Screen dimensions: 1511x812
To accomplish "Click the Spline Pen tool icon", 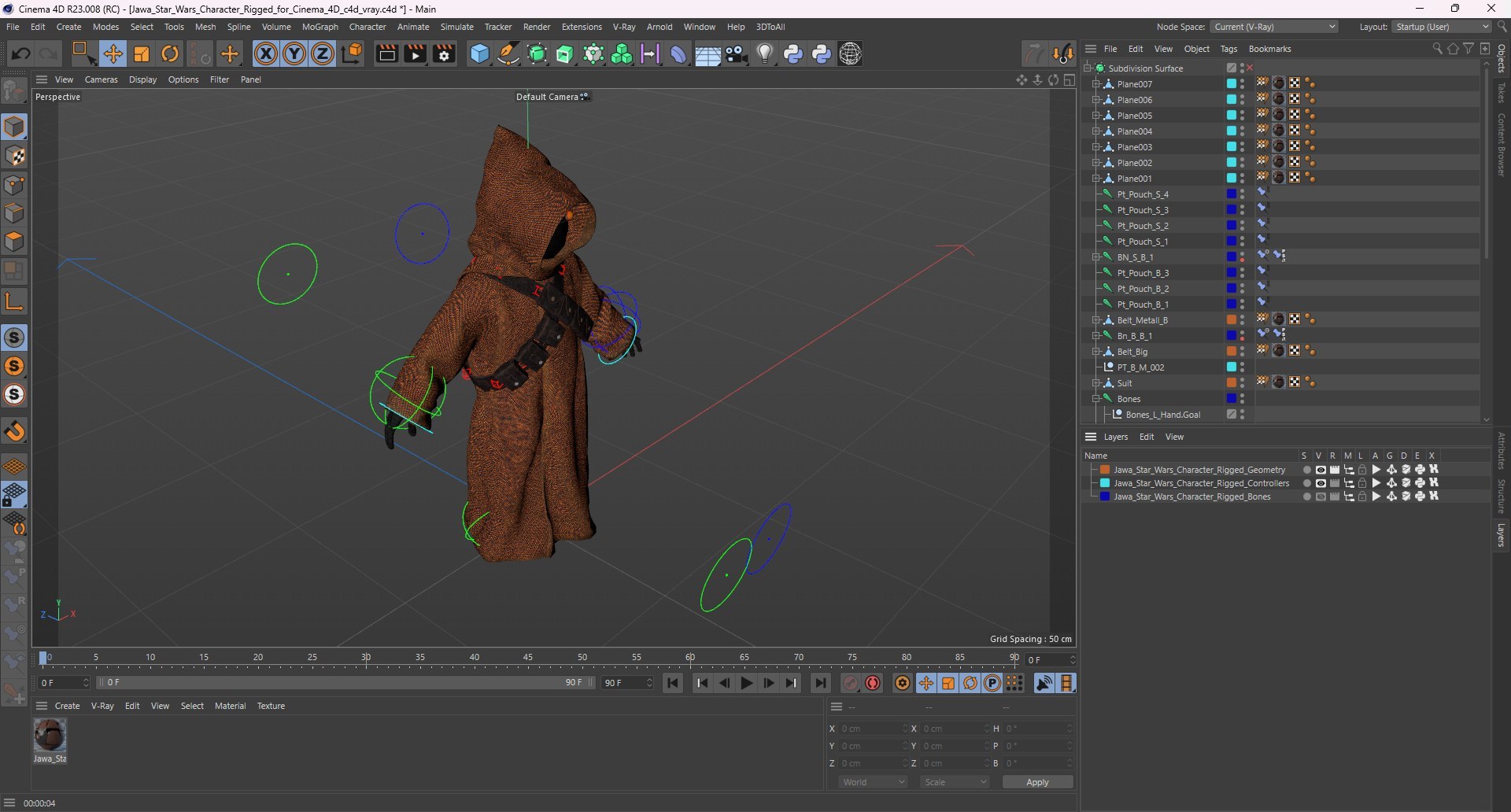I will (x=508, y=54).
